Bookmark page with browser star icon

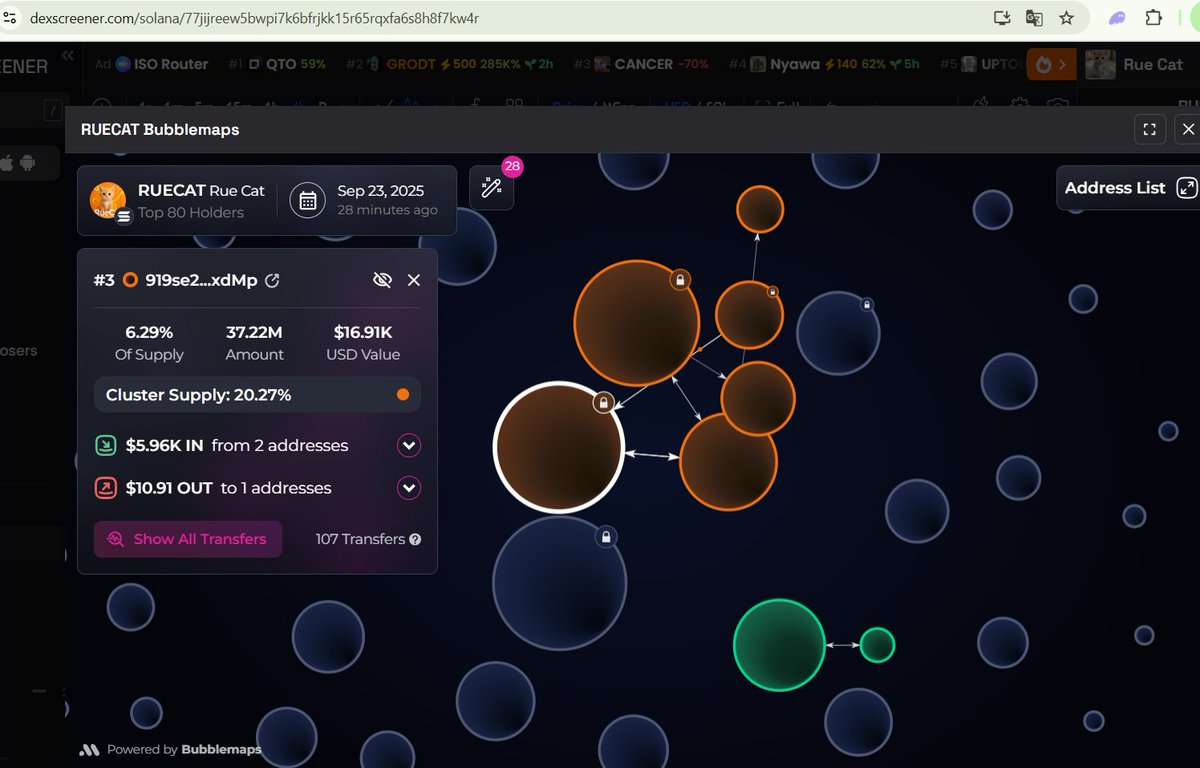pyautogui.click(x=1067, y=18)
